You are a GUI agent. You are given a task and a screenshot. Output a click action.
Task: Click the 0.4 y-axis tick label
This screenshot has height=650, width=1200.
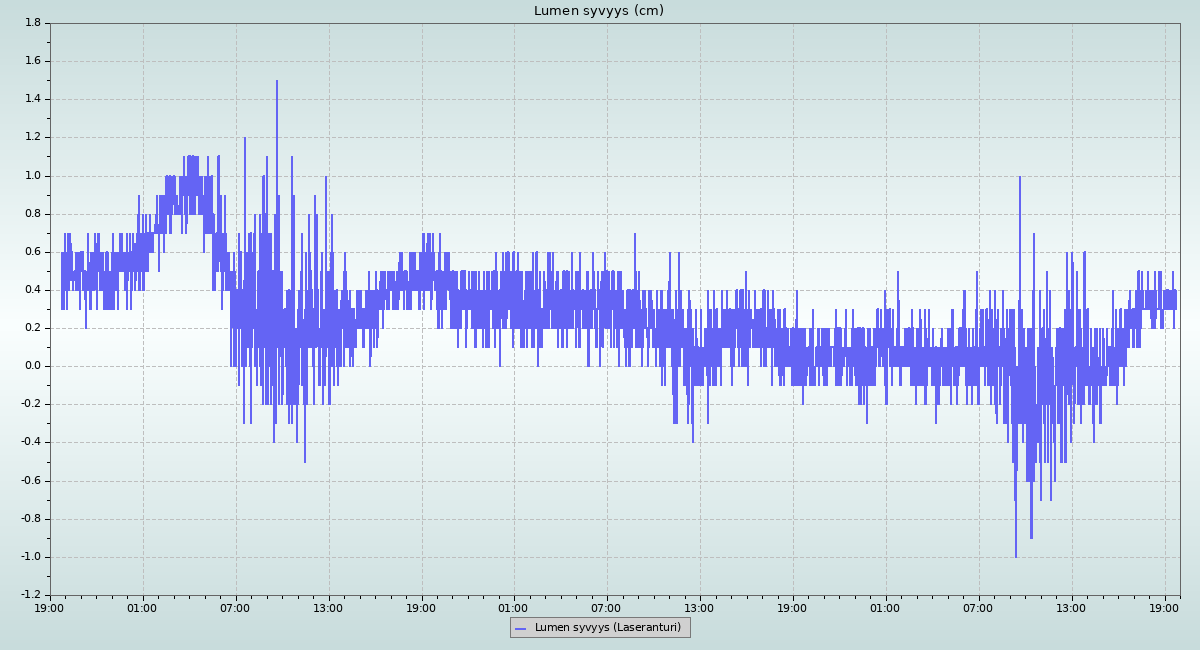32,290
